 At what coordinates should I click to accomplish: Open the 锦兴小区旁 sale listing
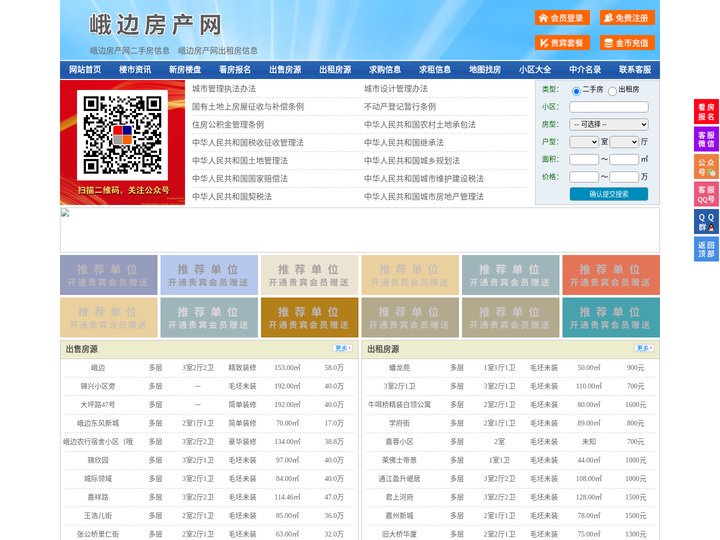[98, 386]
